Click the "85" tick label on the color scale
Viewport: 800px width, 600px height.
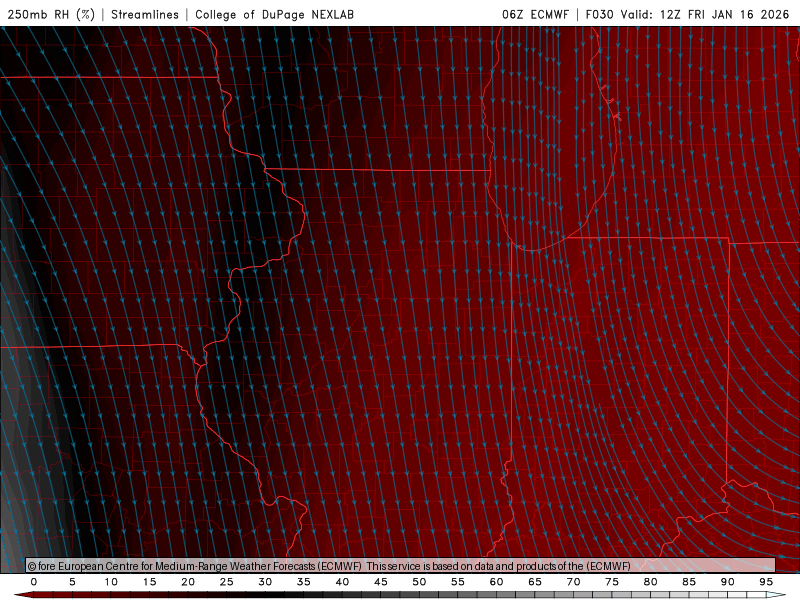(x=689, y=582)
